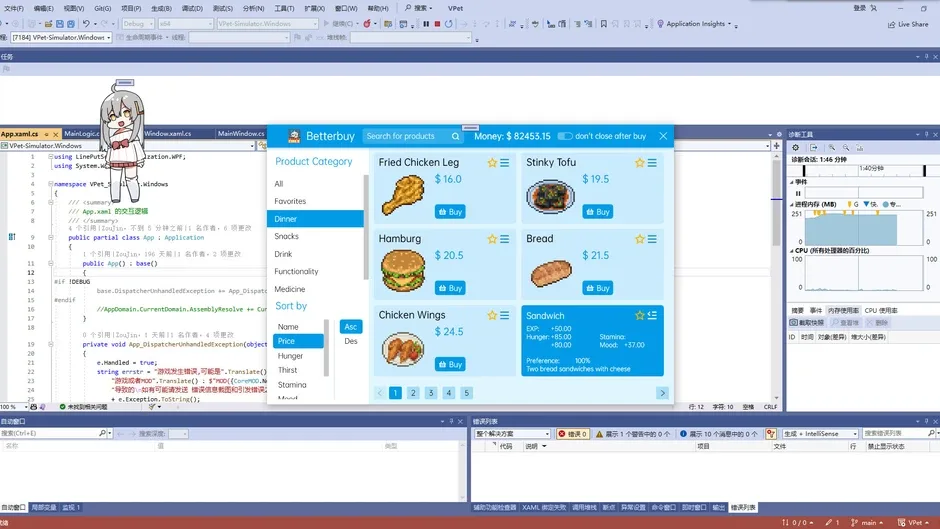
Task: Select the Snacks product category
Action: point(315,236)
